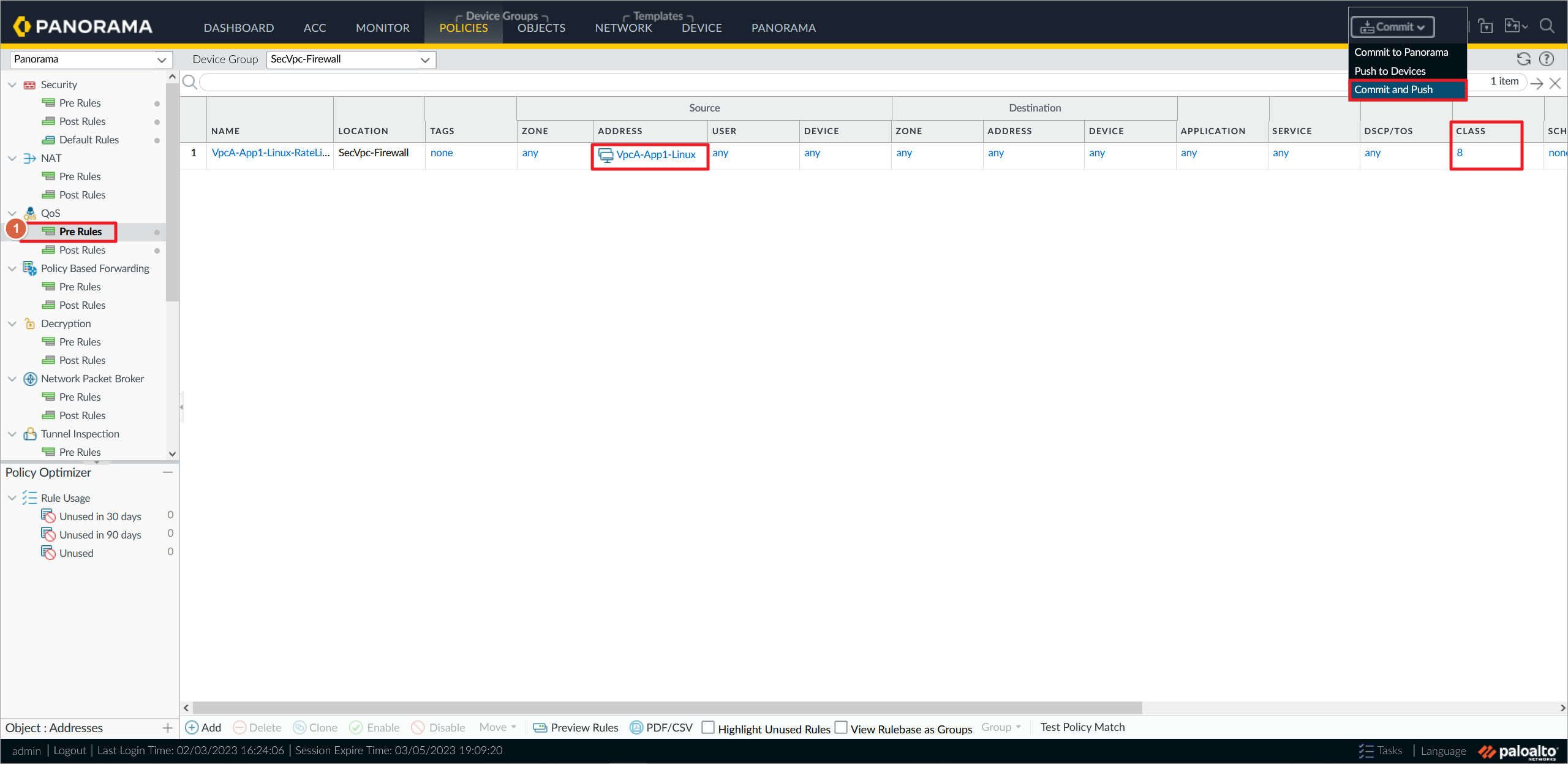Click the Logout link
Image resolution: width=1568 pixels, height=764 pixels.
tap(70, 751)
